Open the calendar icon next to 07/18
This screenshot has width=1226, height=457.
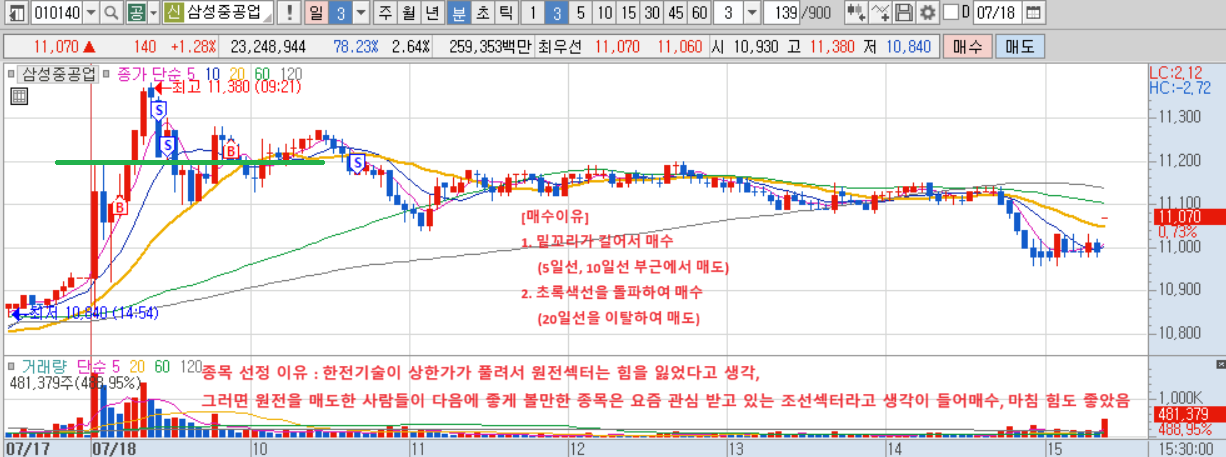click(1033, 13)
